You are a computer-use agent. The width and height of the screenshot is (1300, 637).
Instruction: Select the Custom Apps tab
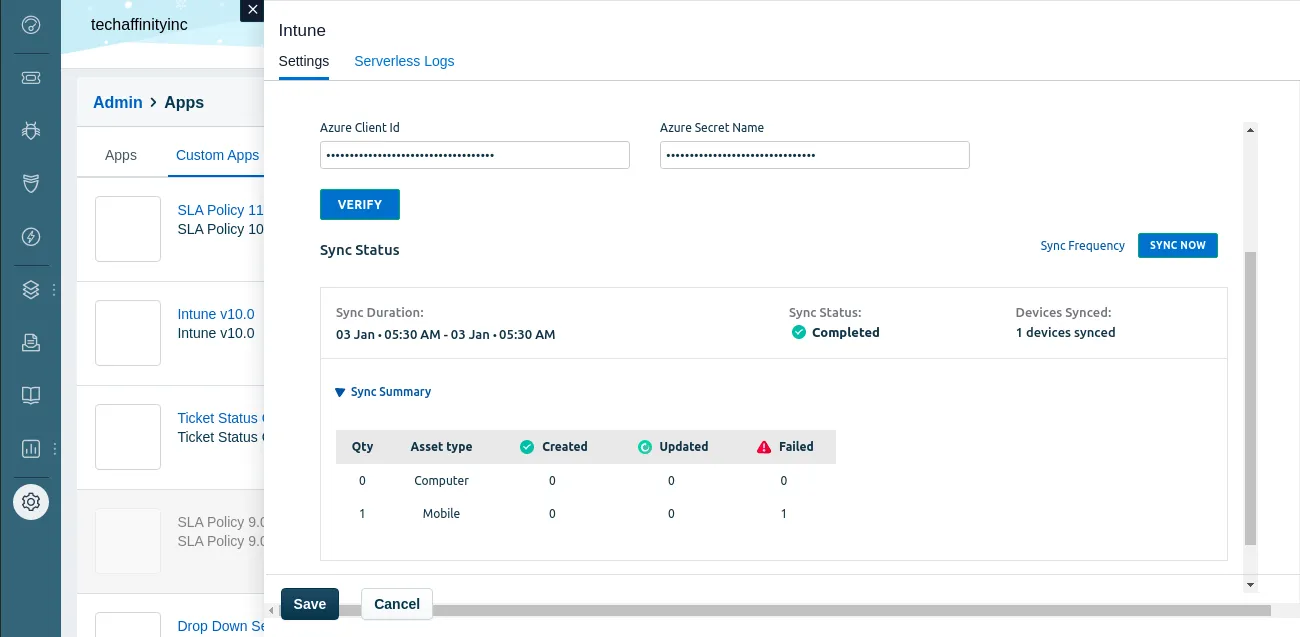(217, 155)
